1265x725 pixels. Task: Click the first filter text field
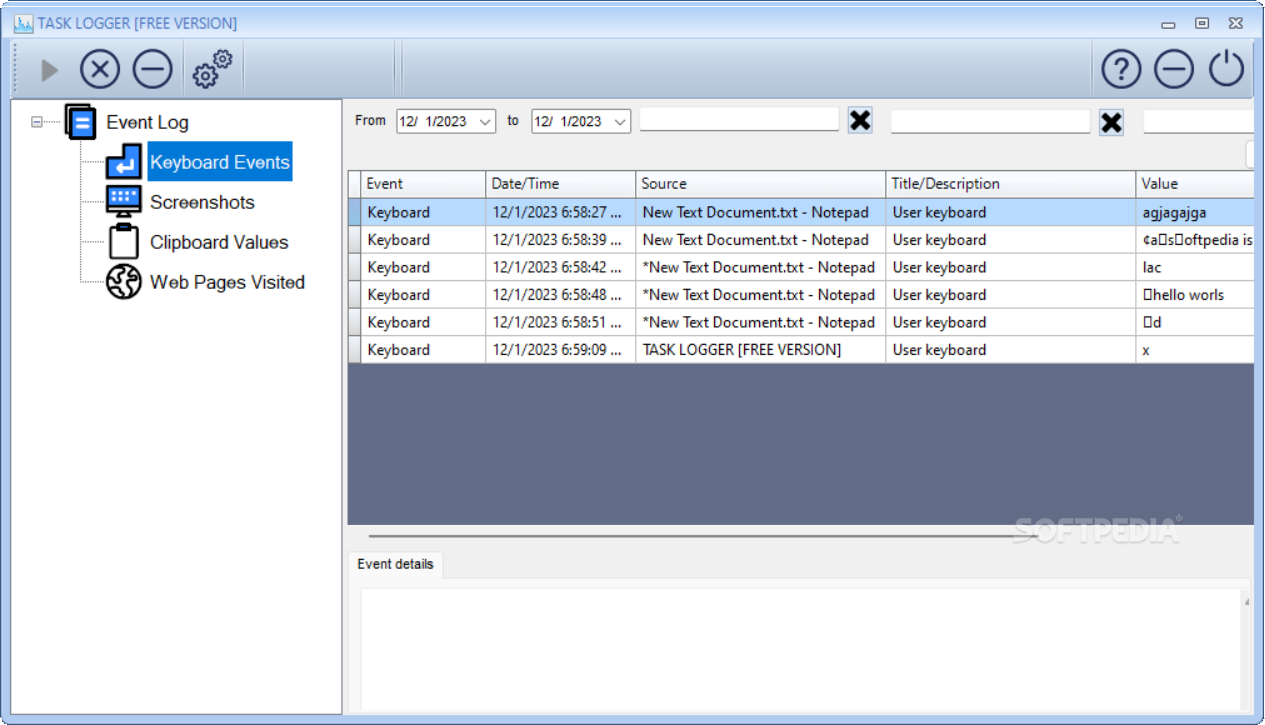739,120
